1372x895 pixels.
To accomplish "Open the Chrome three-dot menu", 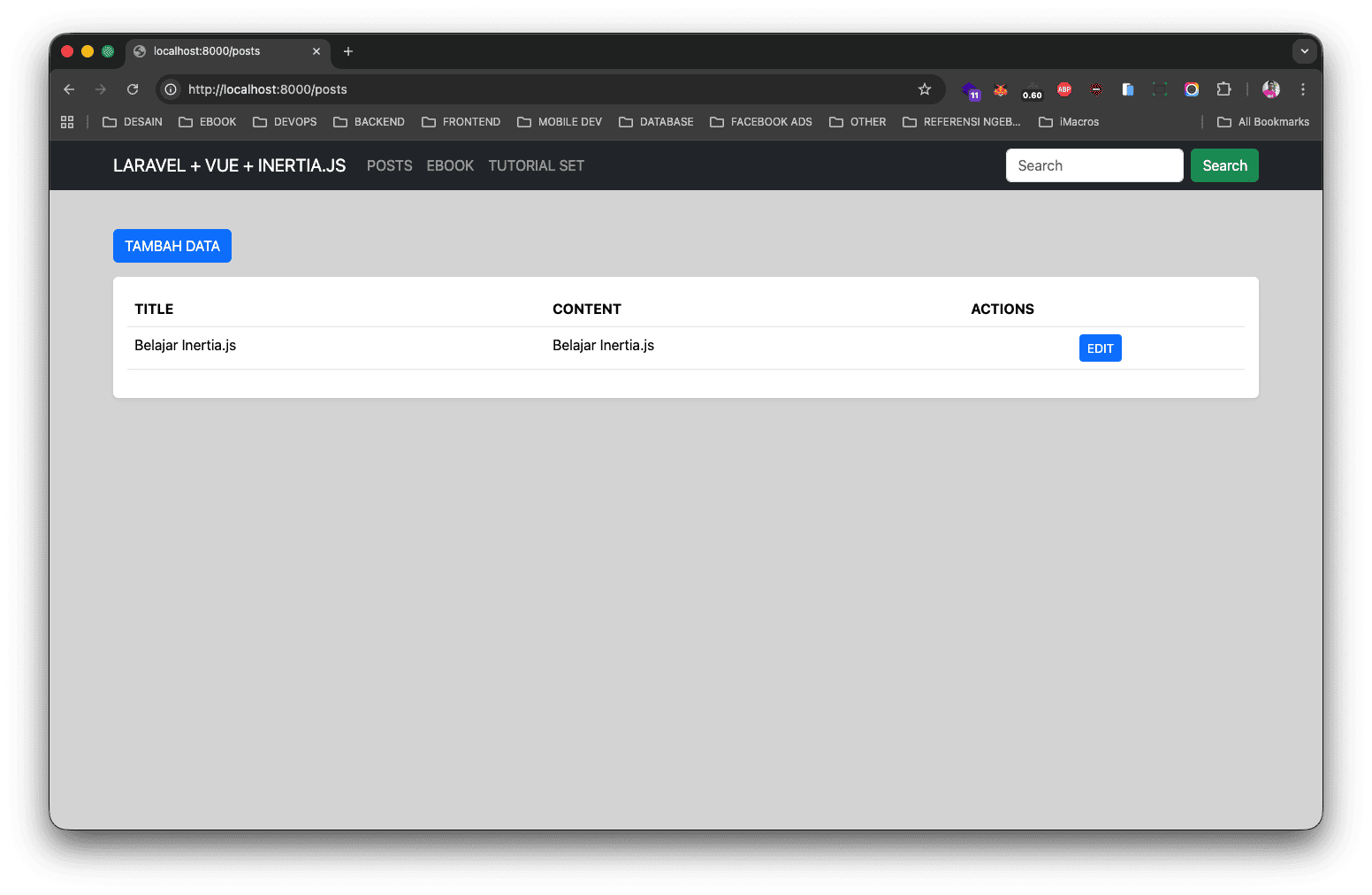I will click(x=1303, y=89).
